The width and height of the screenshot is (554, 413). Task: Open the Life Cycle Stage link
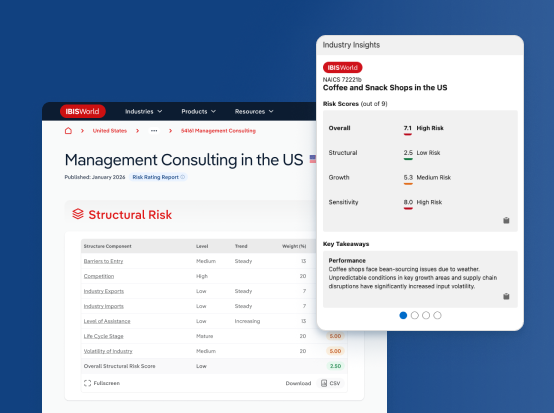tap(104, 336)
